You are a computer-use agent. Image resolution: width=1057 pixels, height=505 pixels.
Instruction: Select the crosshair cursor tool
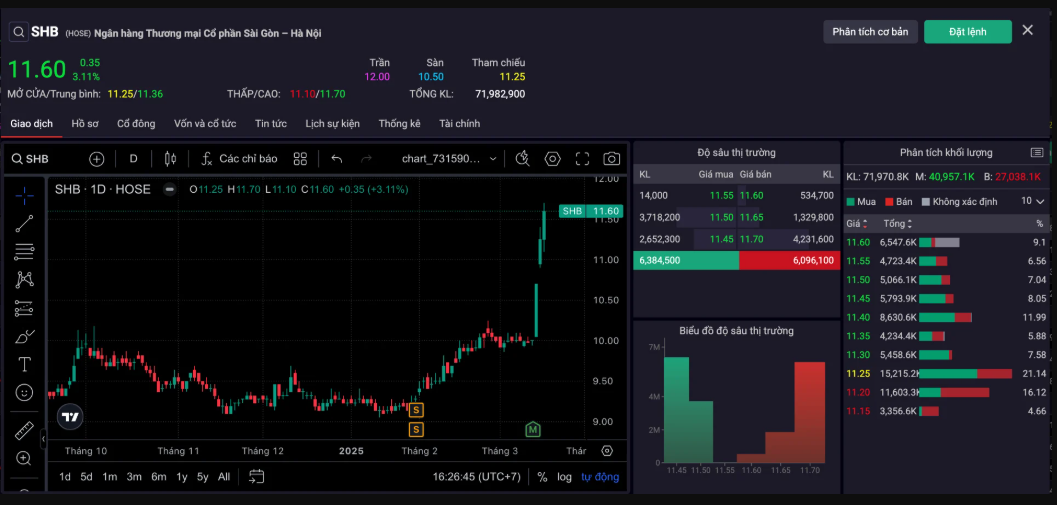(x=24, y=196)
